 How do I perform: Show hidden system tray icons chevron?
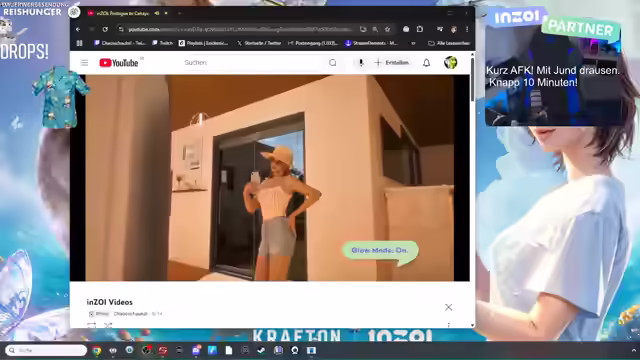coord(633,350)
